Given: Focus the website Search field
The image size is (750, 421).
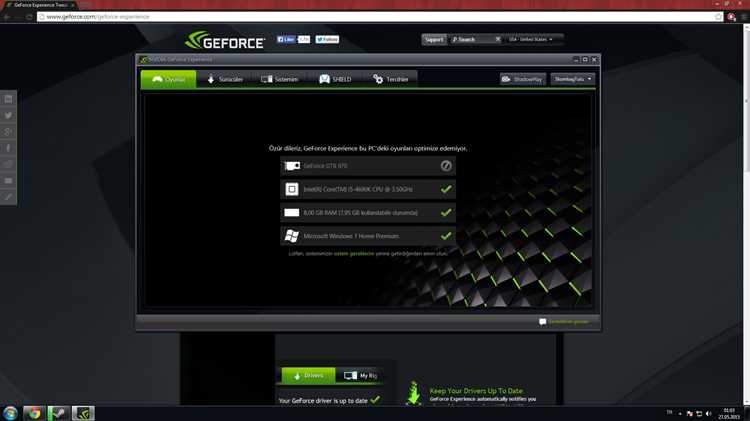Looking at the screenshot, I should coord(473,40).
